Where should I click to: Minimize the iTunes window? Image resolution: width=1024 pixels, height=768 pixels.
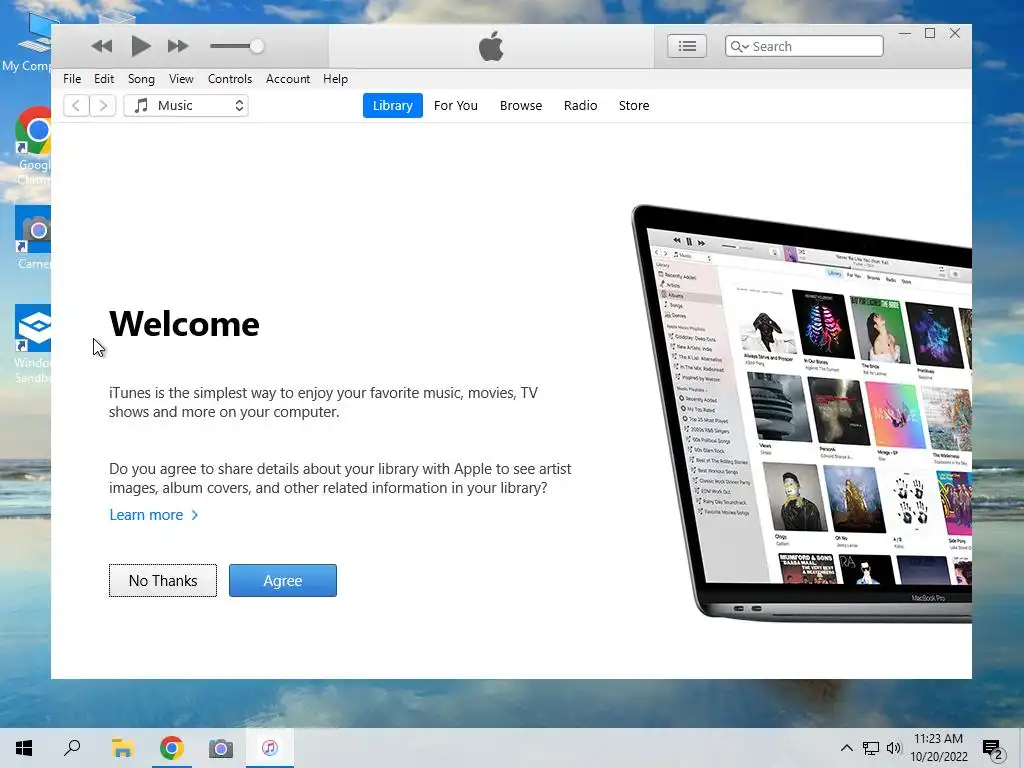point(904,33)
